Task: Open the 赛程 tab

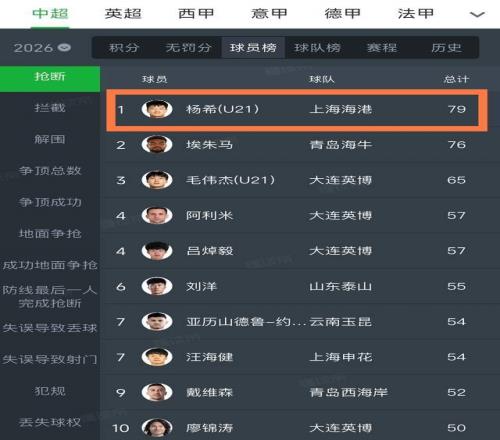Action: (x=382, y=48)
